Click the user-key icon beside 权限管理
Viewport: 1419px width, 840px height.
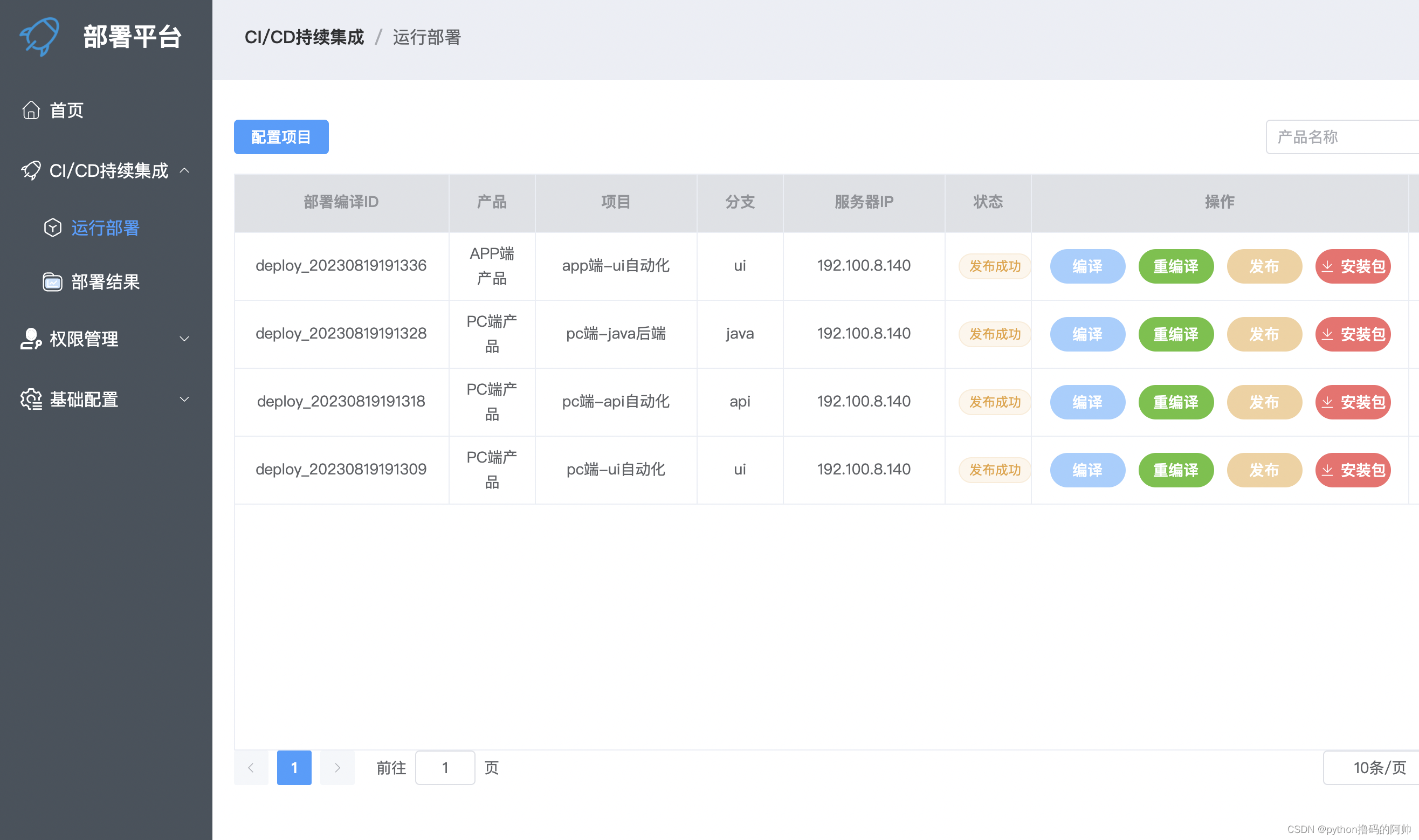point(31,339)
